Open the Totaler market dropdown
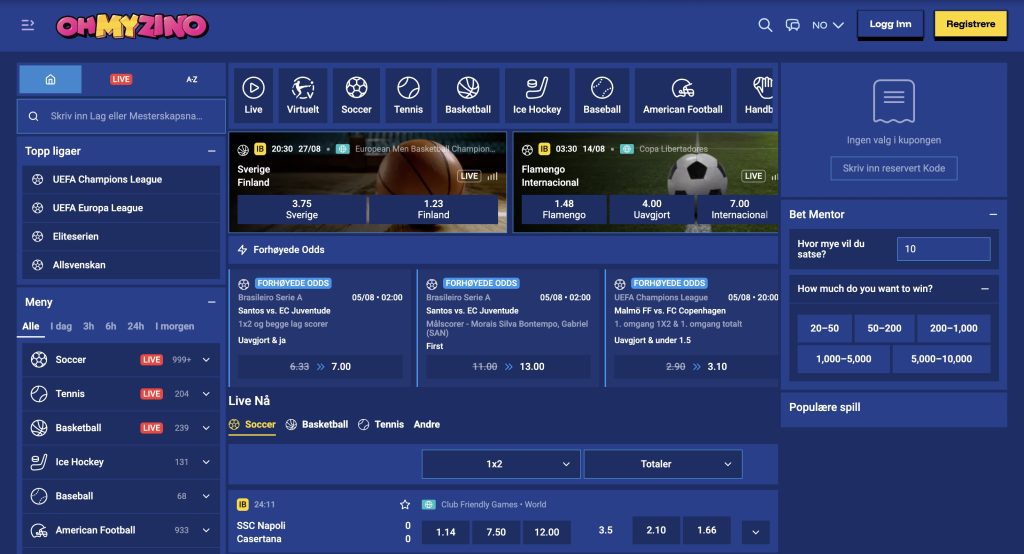1024x554 pixels. 663,464
